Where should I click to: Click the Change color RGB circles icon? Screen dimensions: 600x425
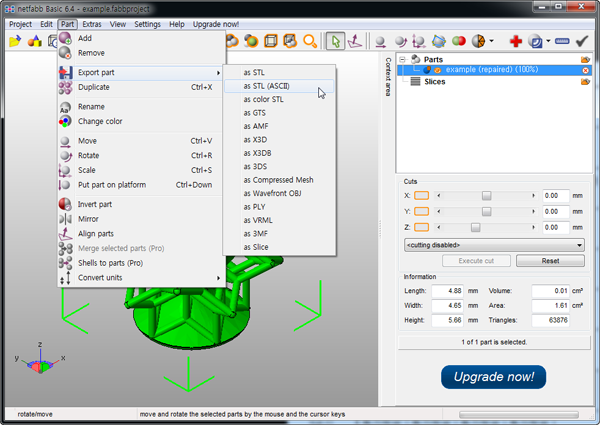click(x=65, y=121)
